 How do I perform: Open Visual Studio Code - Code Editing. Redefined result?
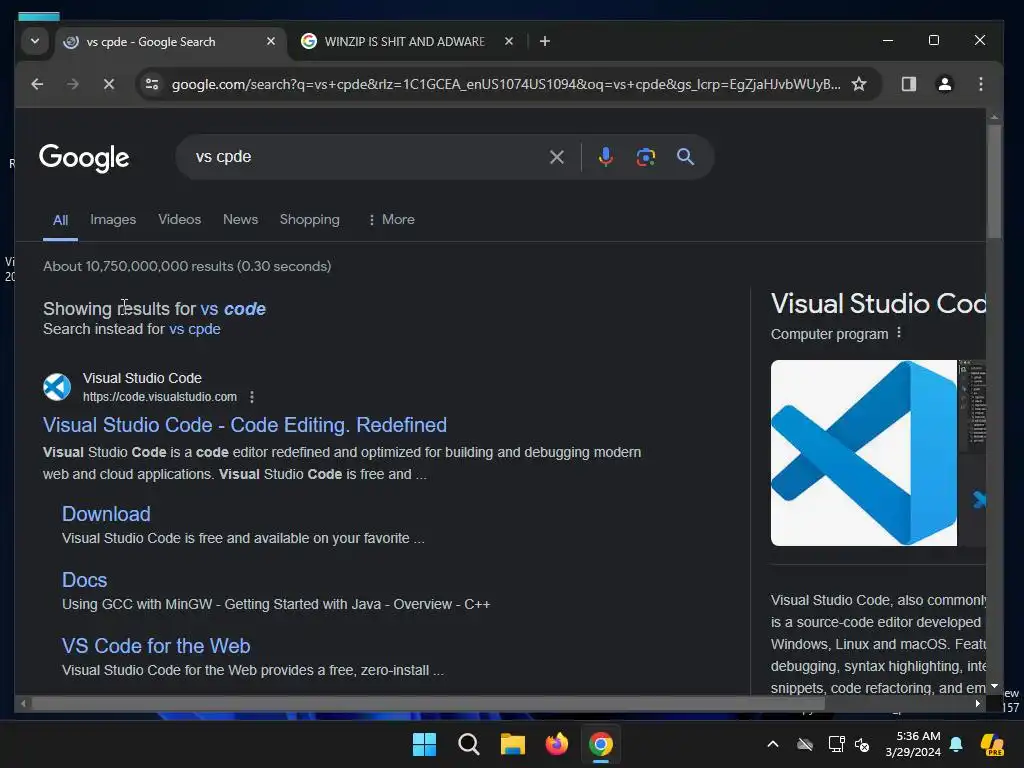(245, 425)
